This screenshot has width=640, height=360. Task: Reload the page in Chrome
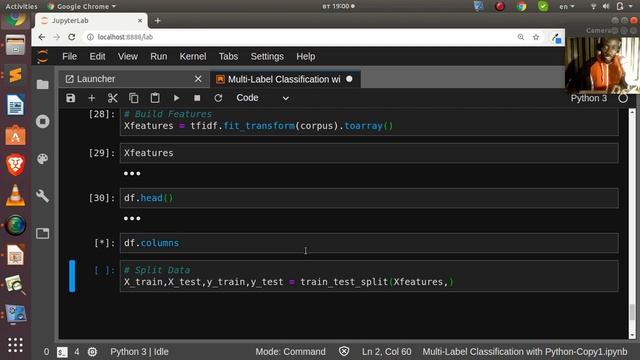click(72, 37)
